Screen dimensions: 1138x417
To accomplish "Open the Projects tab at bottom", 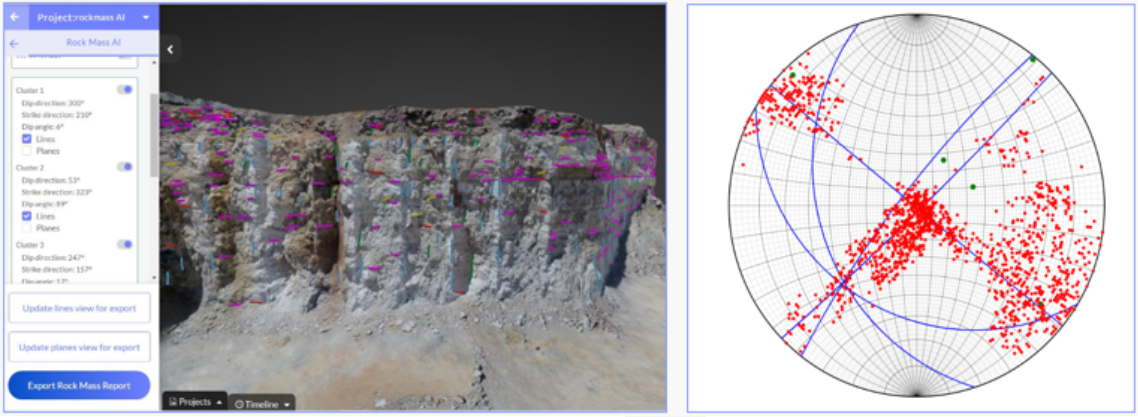I will click(x=194, y=402).
